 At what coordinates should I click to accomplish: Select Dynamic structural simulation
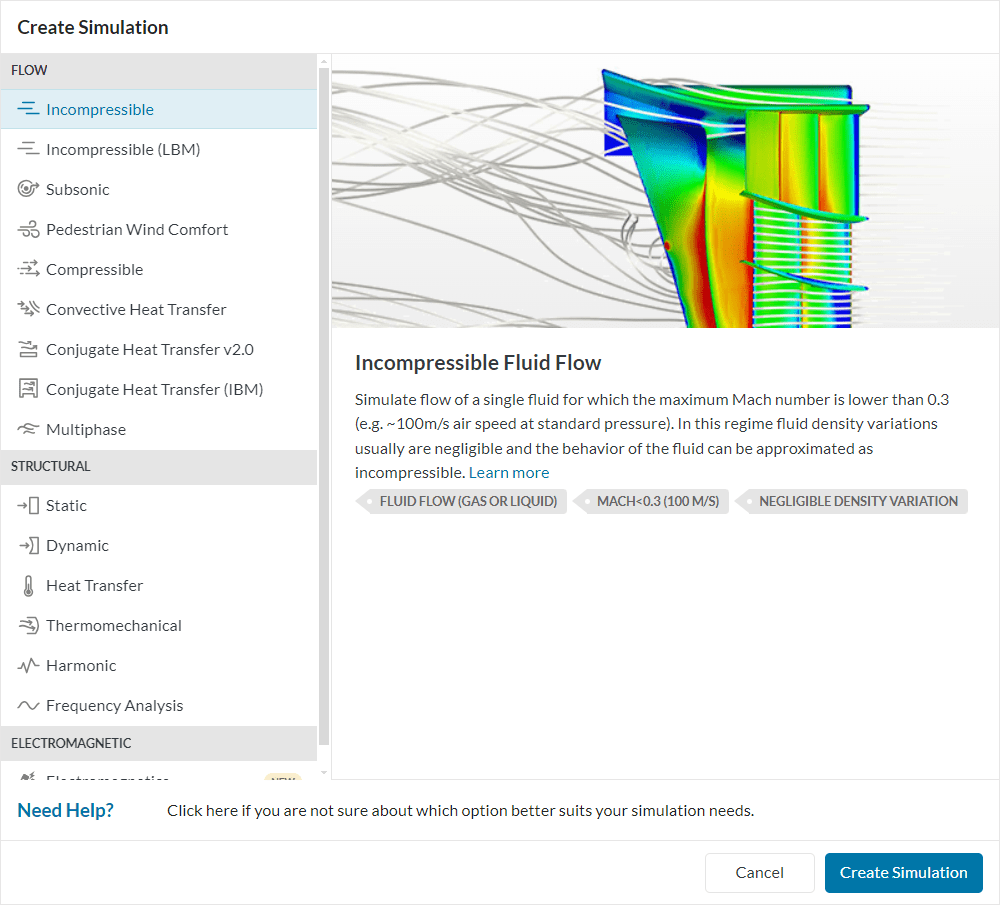tap(77, 546)
